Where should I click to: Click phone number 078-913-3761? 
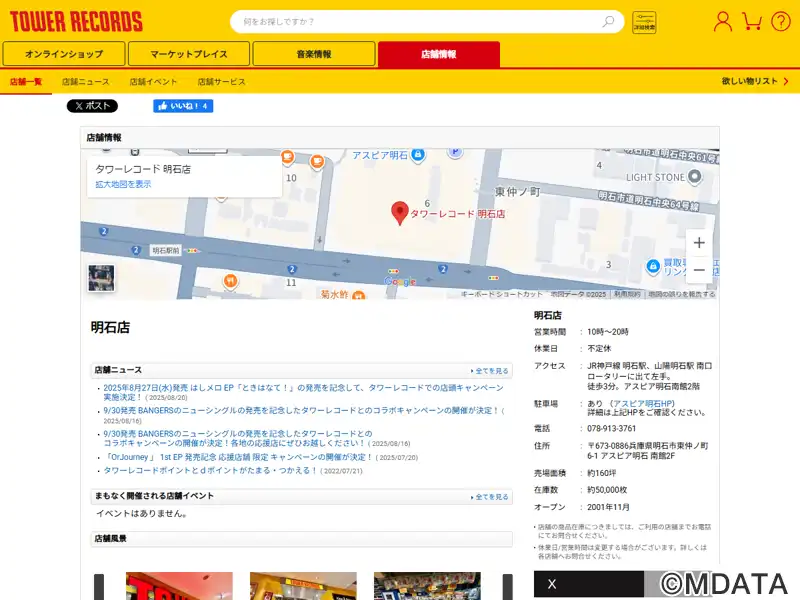[611, 429]
